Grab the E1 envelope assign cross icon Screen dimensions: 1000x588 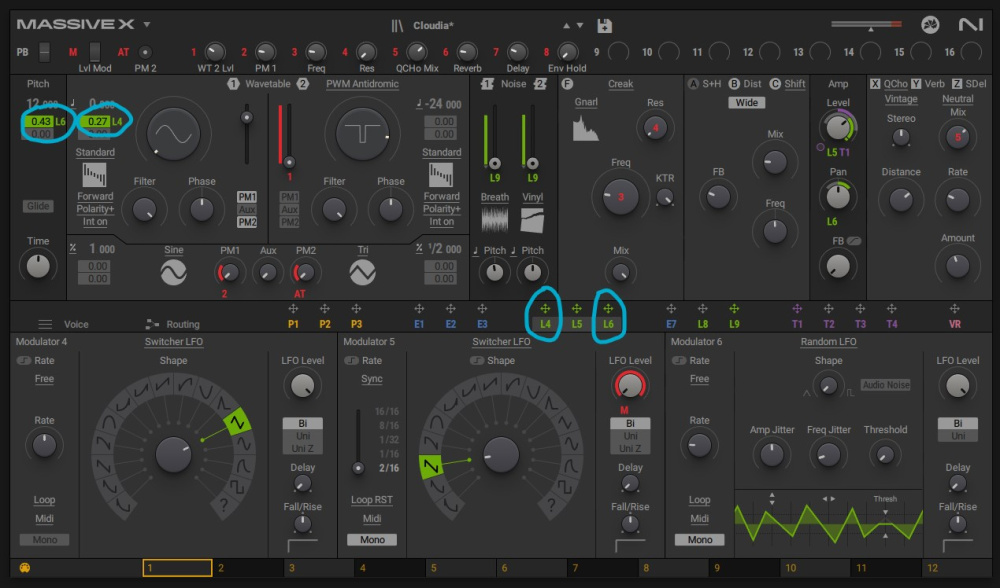[x=419, y=309]
